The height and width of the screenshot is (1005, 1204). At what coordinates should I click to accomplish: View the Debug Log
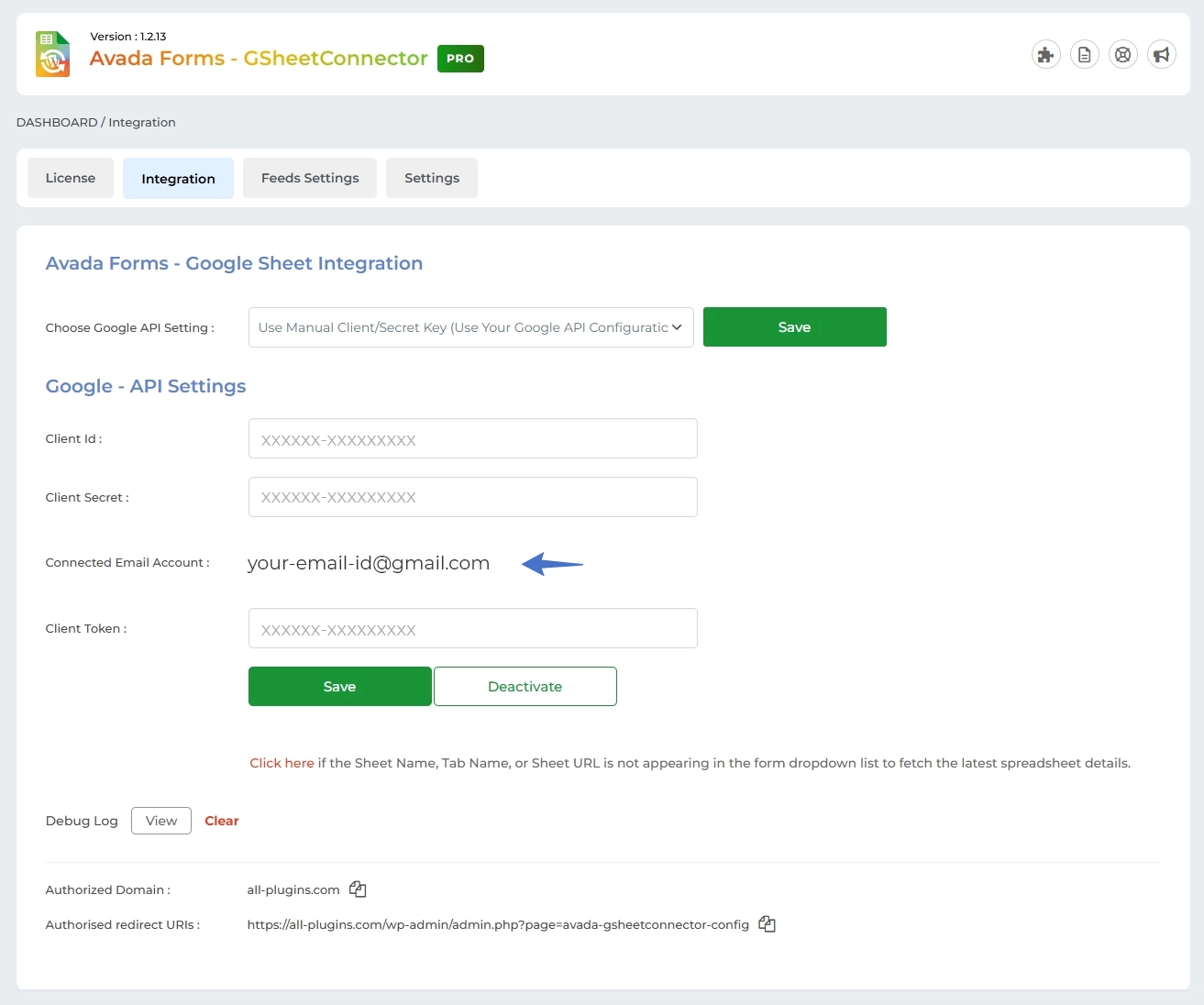point(161,821)
